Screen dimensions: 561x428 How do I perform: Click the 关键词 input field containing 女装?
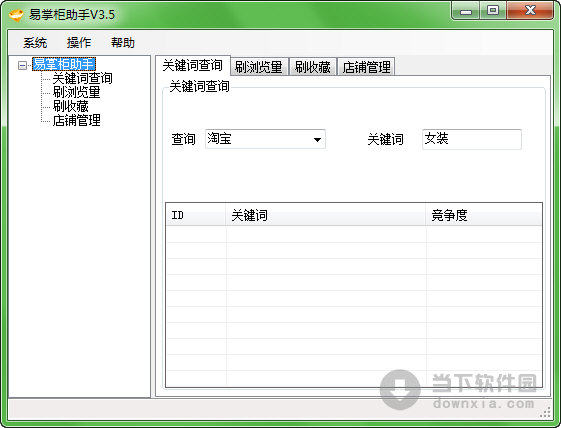[472, 139]
